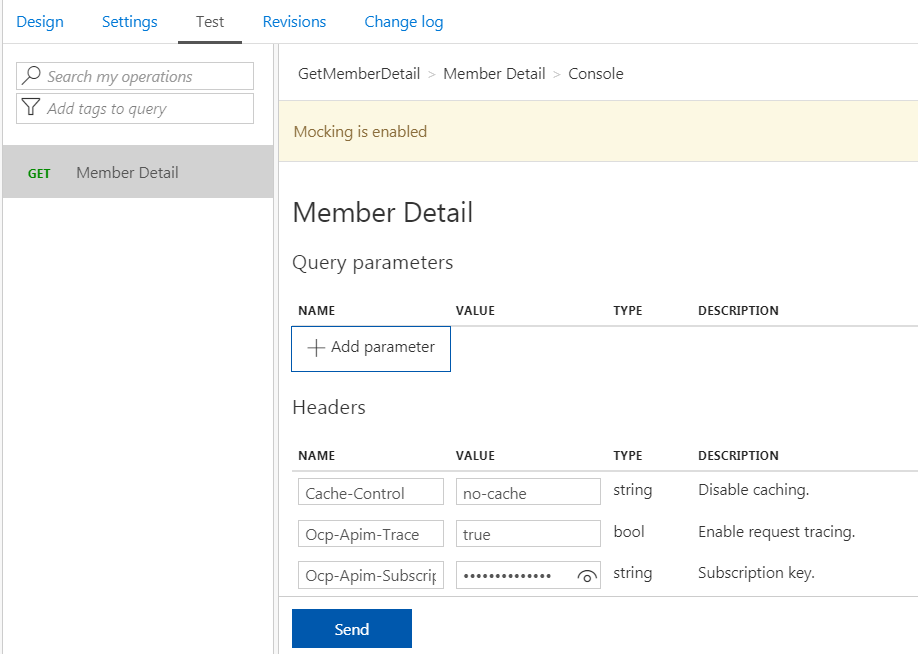Click string type in Cache-Control row
Viewport: 918px width, 654px height.
click(632, 490)
